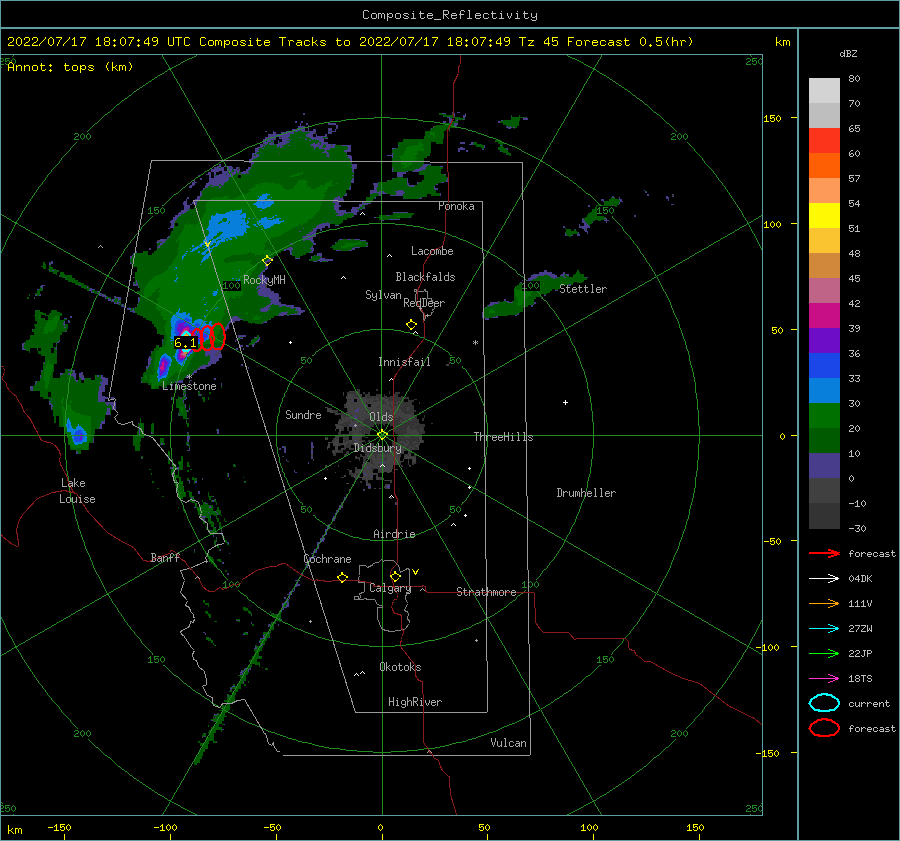Click the RedDeer city label
Viewport: 900px width, 841px height.
424,303
